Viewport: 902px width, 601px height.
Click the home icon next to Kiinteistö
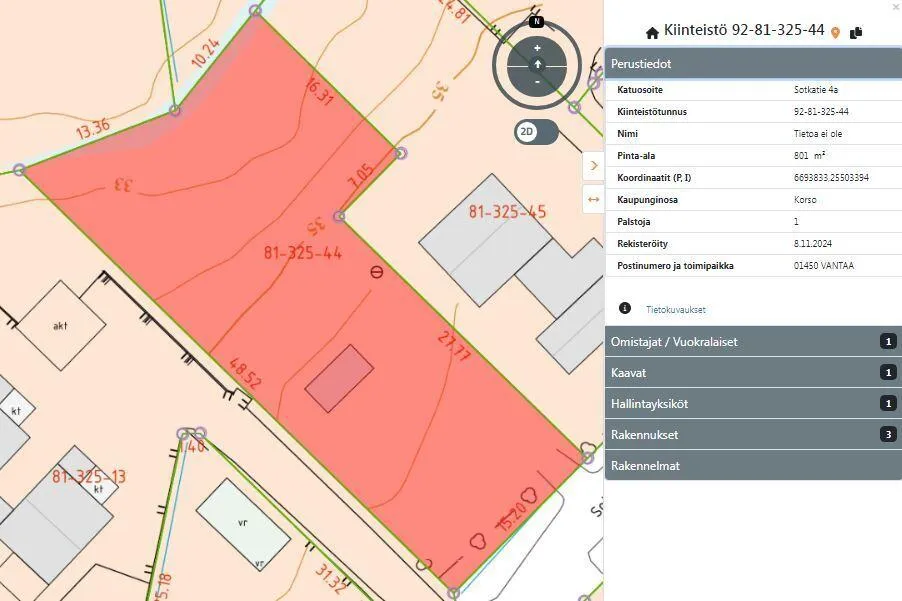[x=652, y=33]
